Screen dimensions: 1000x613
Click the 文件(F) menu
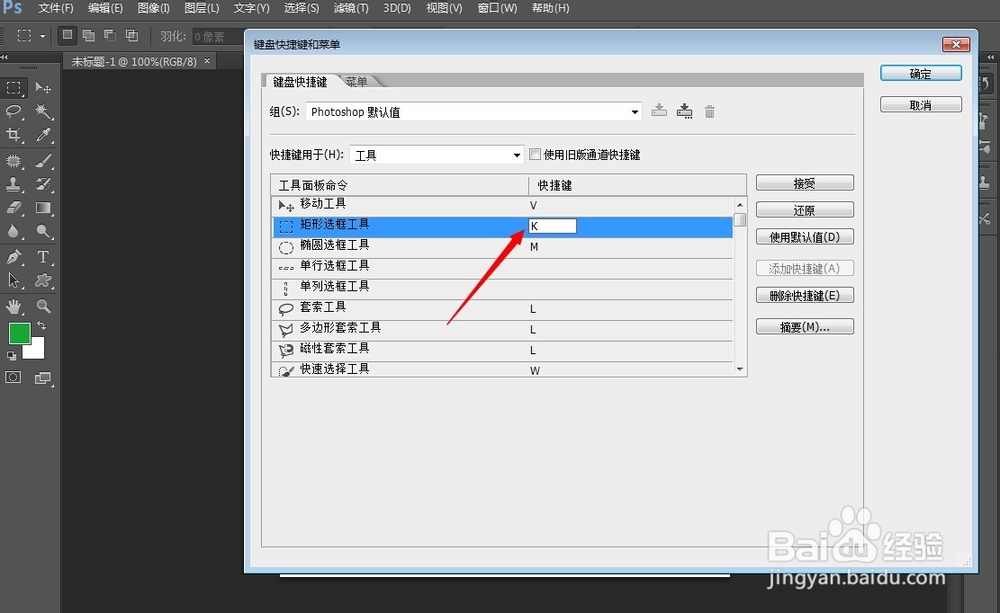click(x=55, y=8)
